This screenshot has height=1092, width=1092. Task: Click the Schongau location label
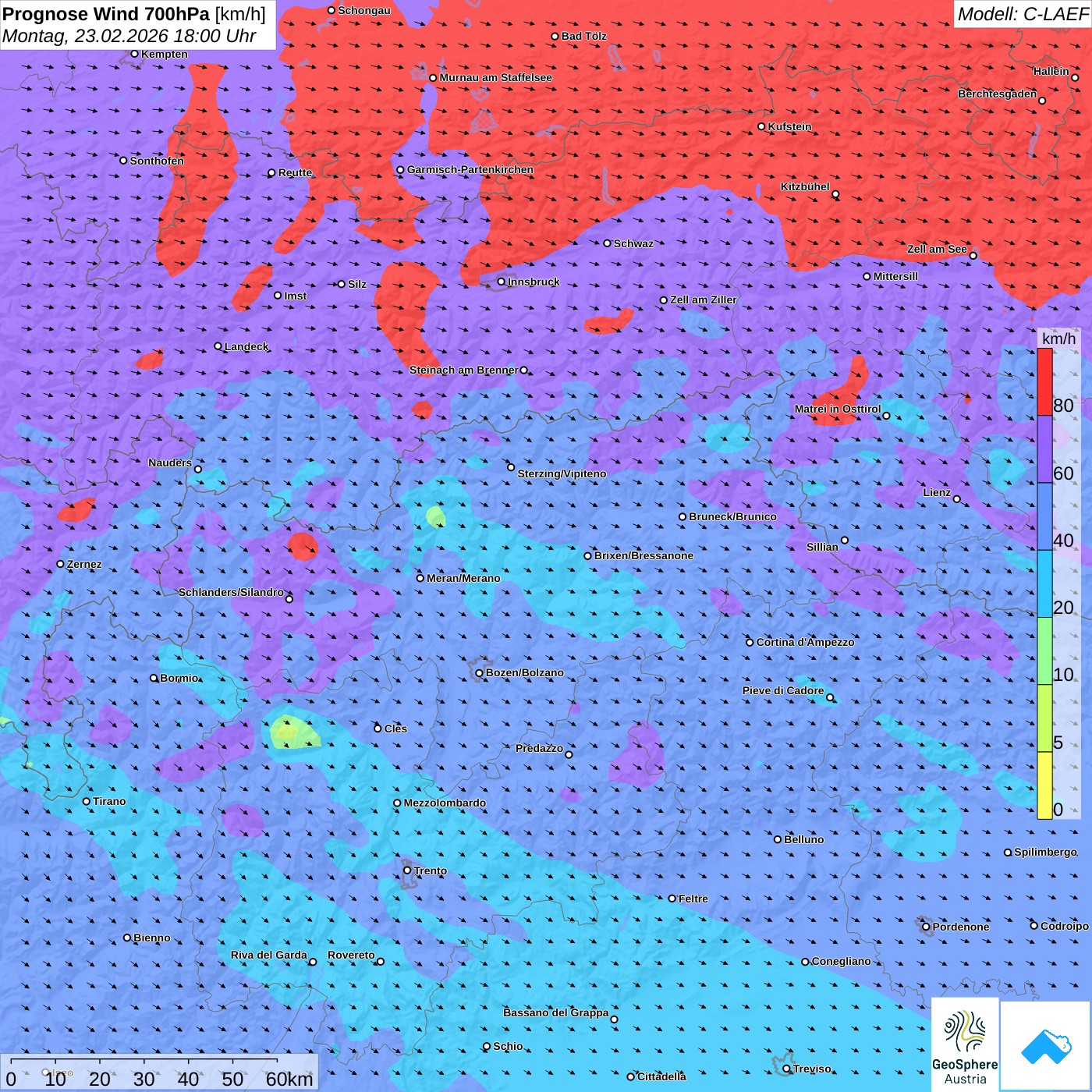click(x=364, y=10)
